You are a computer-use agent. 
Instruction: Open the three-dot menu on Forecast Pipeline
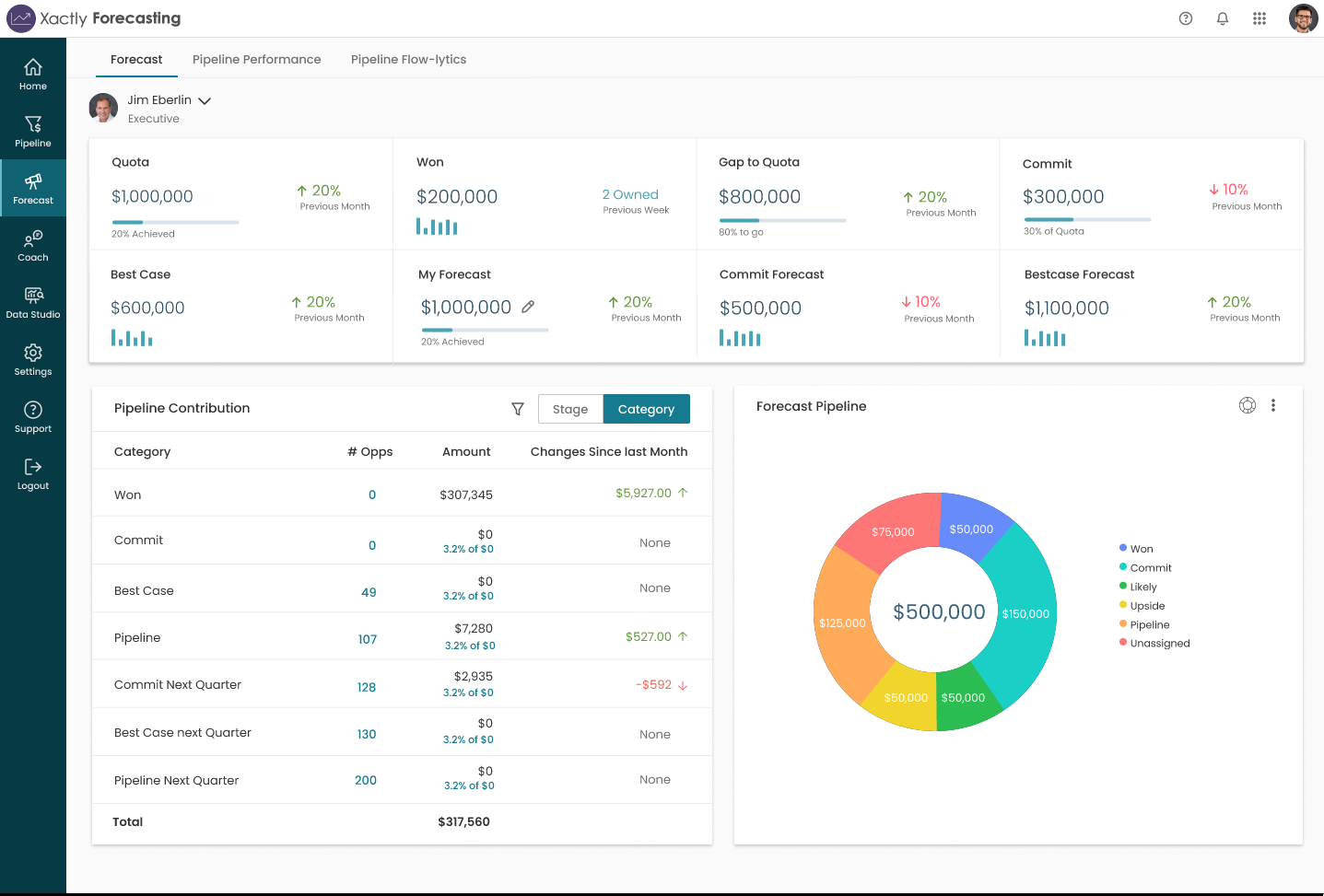tap(1273, 405)
